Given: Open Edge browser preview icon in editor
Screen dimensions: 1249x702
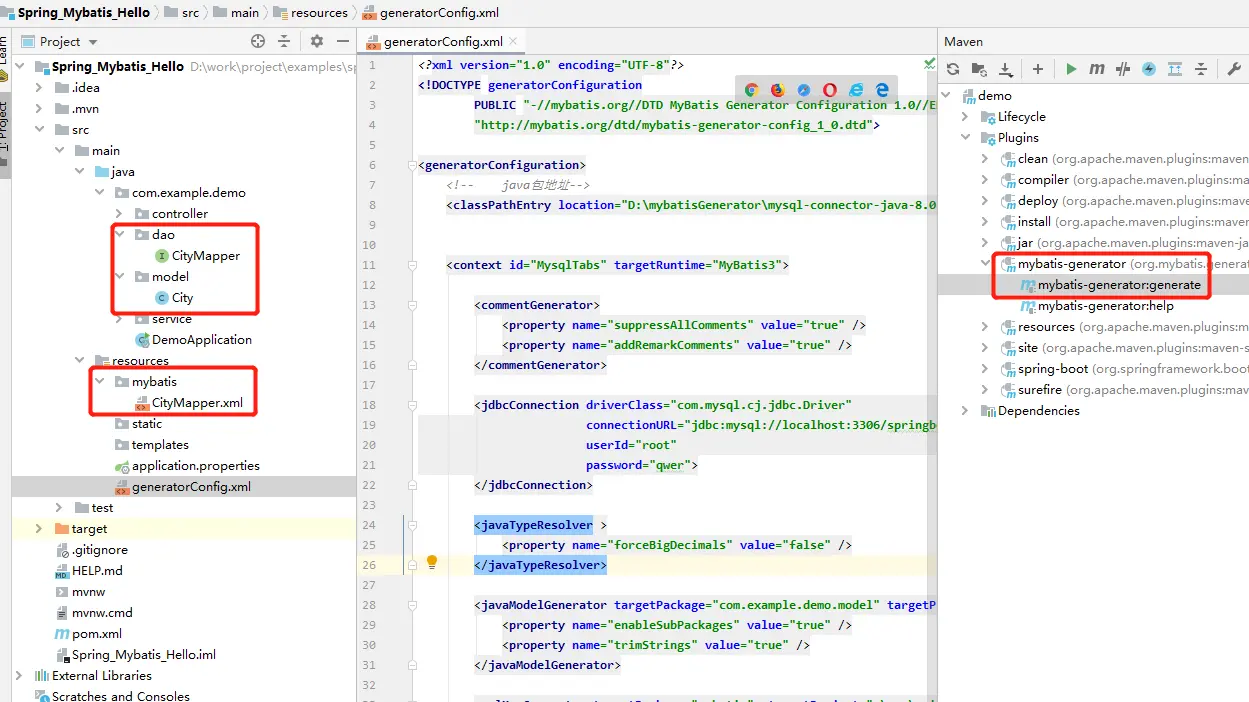Looking at the screenshot, I should tap(882, 90).
